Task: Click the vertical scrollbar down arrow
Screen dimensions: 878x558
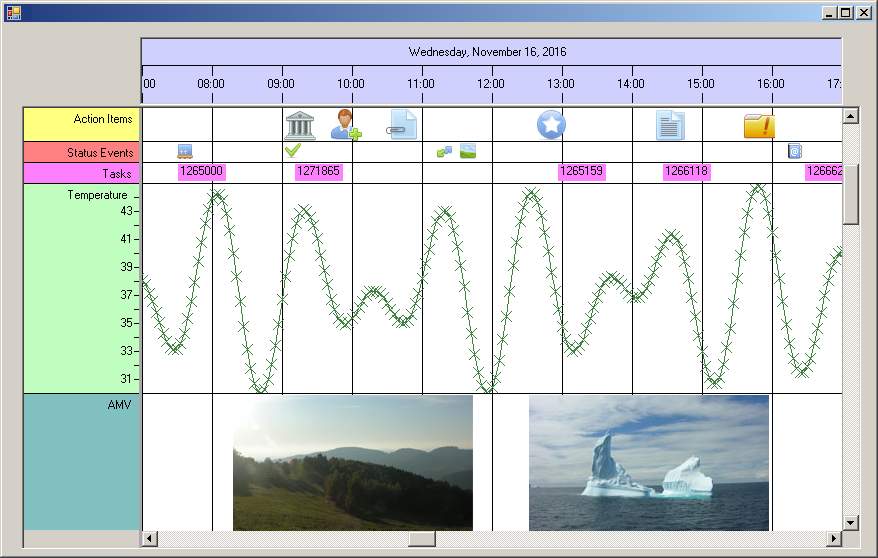Action: coord(851,522)
